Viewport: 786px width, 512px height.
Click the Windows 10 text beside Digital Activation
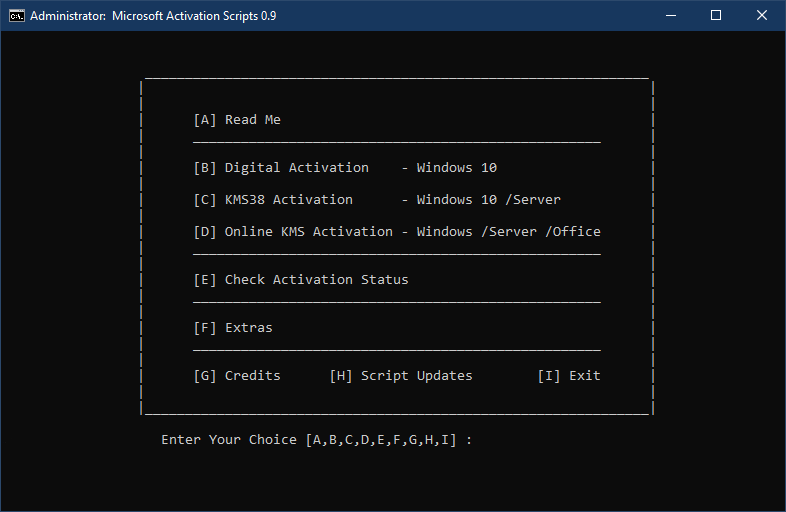pyautogui.click(x=457, y=168)
